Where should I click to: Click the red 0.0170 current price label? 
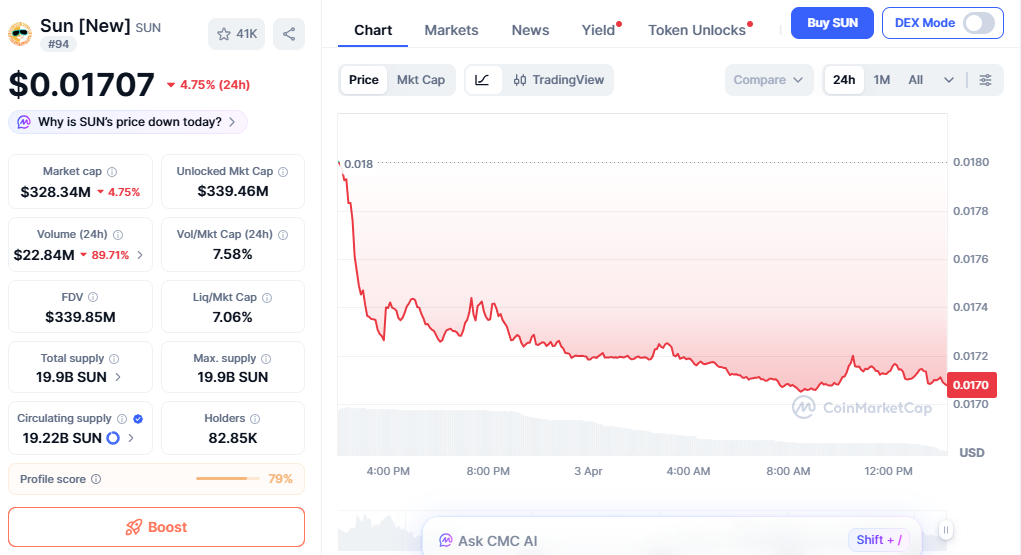tap(971, 385)
